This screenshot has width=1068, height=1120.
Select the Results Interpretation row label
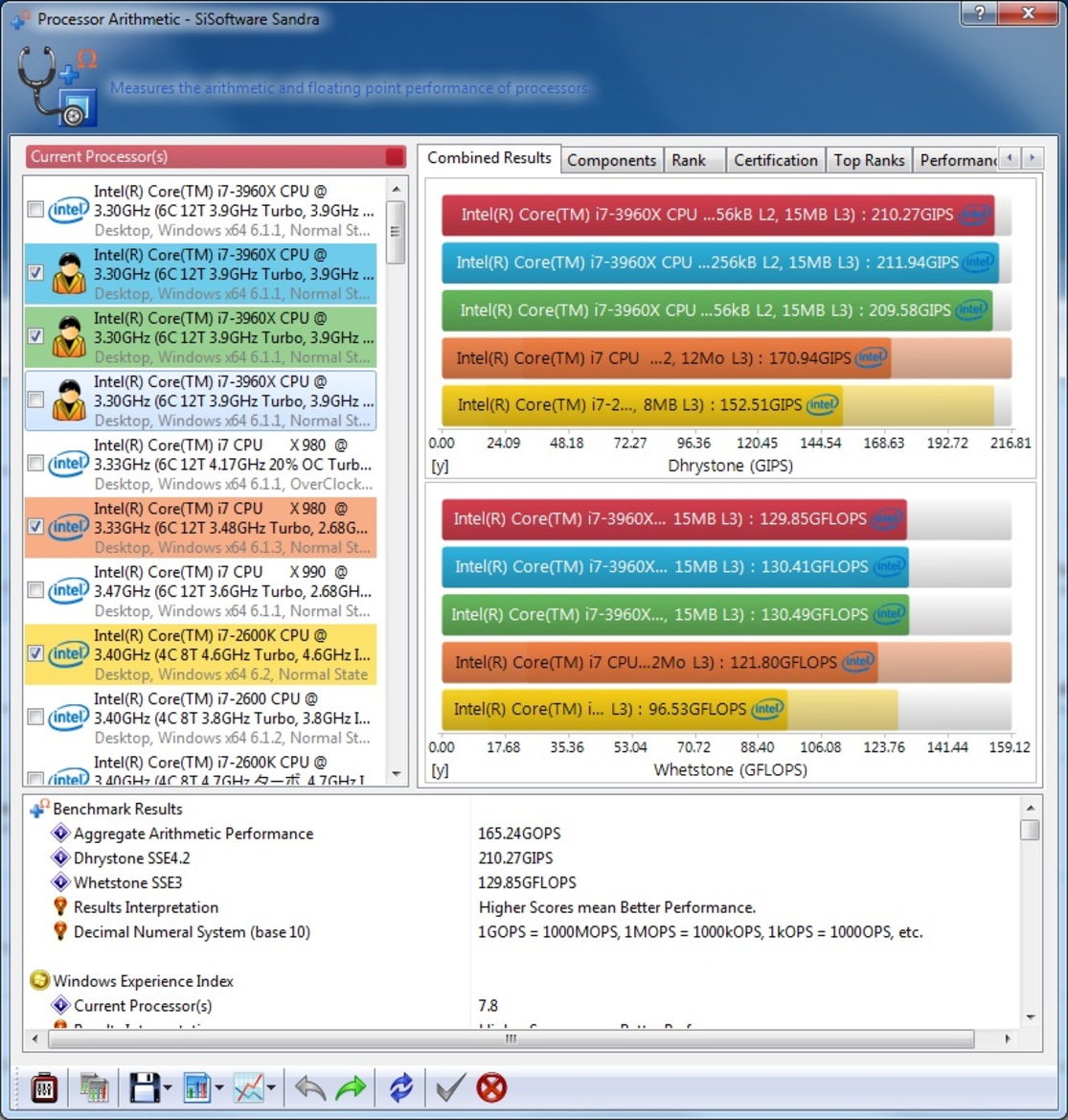pyautogui.click(x=146, y=907)
